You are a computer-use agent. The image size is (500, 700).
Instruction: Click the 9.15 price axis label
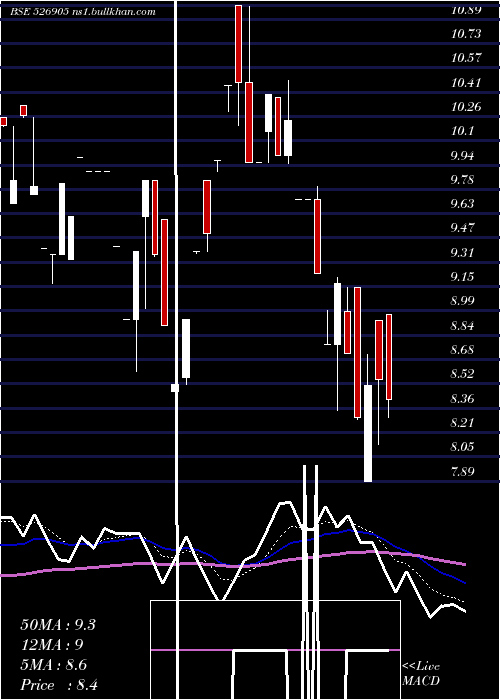tap(462, 277)
